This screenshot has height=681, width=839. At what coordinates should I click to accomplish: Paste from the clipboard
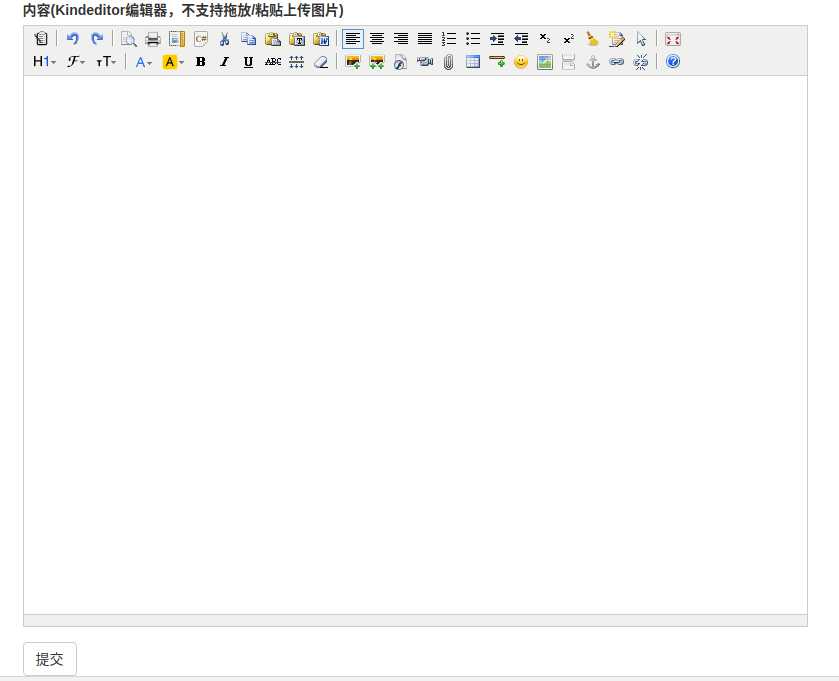272,39
